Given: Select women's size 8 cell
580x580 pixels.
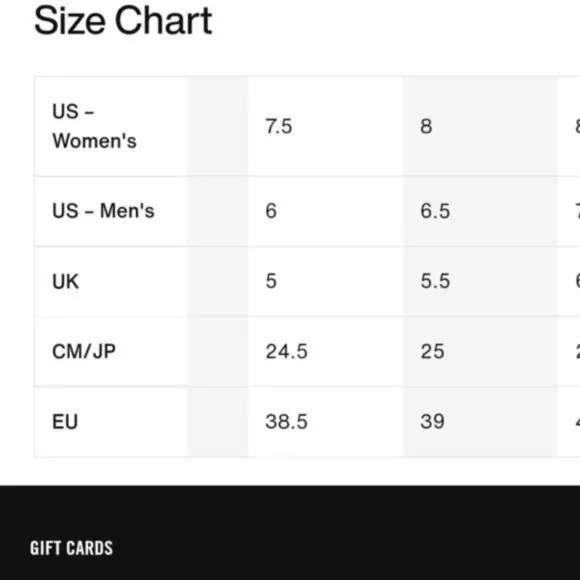Looking at the screenshot, I should 480,126.
